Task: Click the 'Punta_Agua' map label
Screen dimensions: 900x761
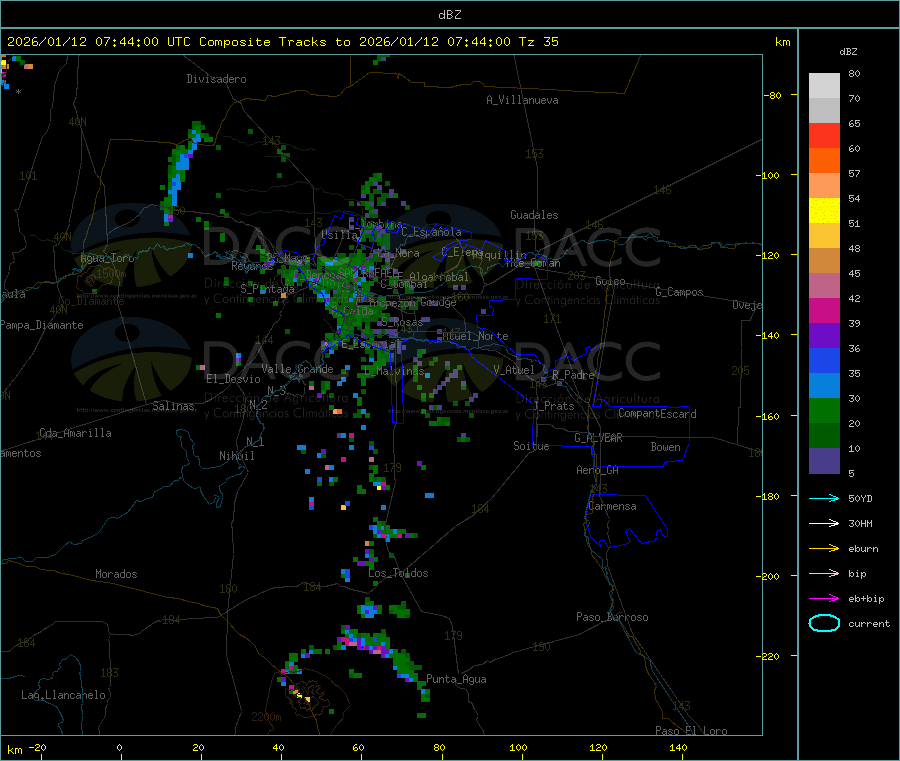Action: tap(456, 679)
